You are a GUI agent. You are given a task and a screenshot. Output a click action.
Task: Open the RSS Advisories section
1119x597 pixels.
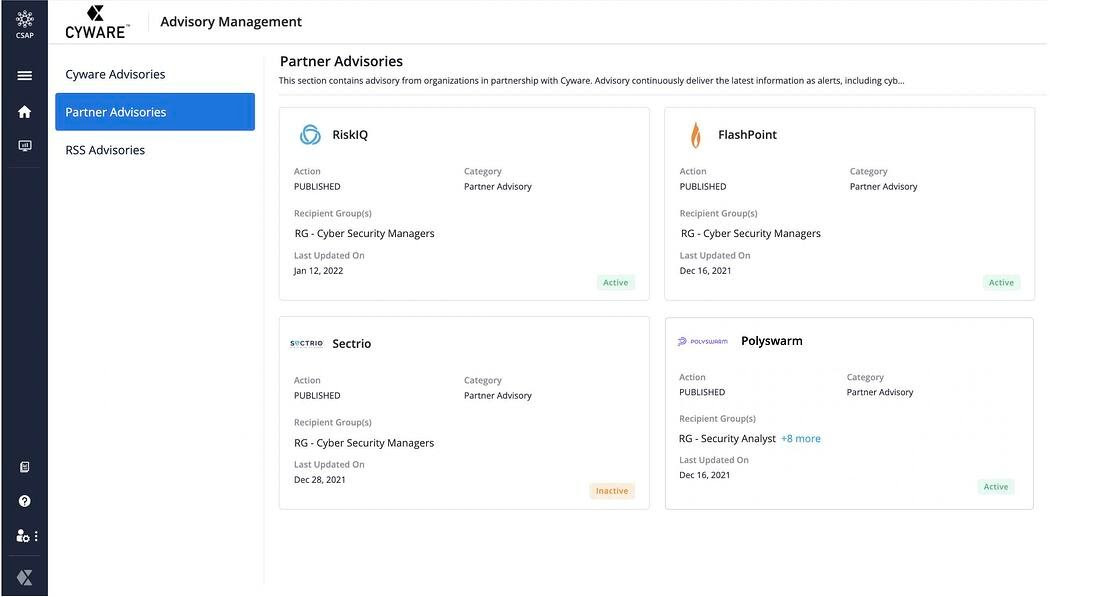[105, 150]
